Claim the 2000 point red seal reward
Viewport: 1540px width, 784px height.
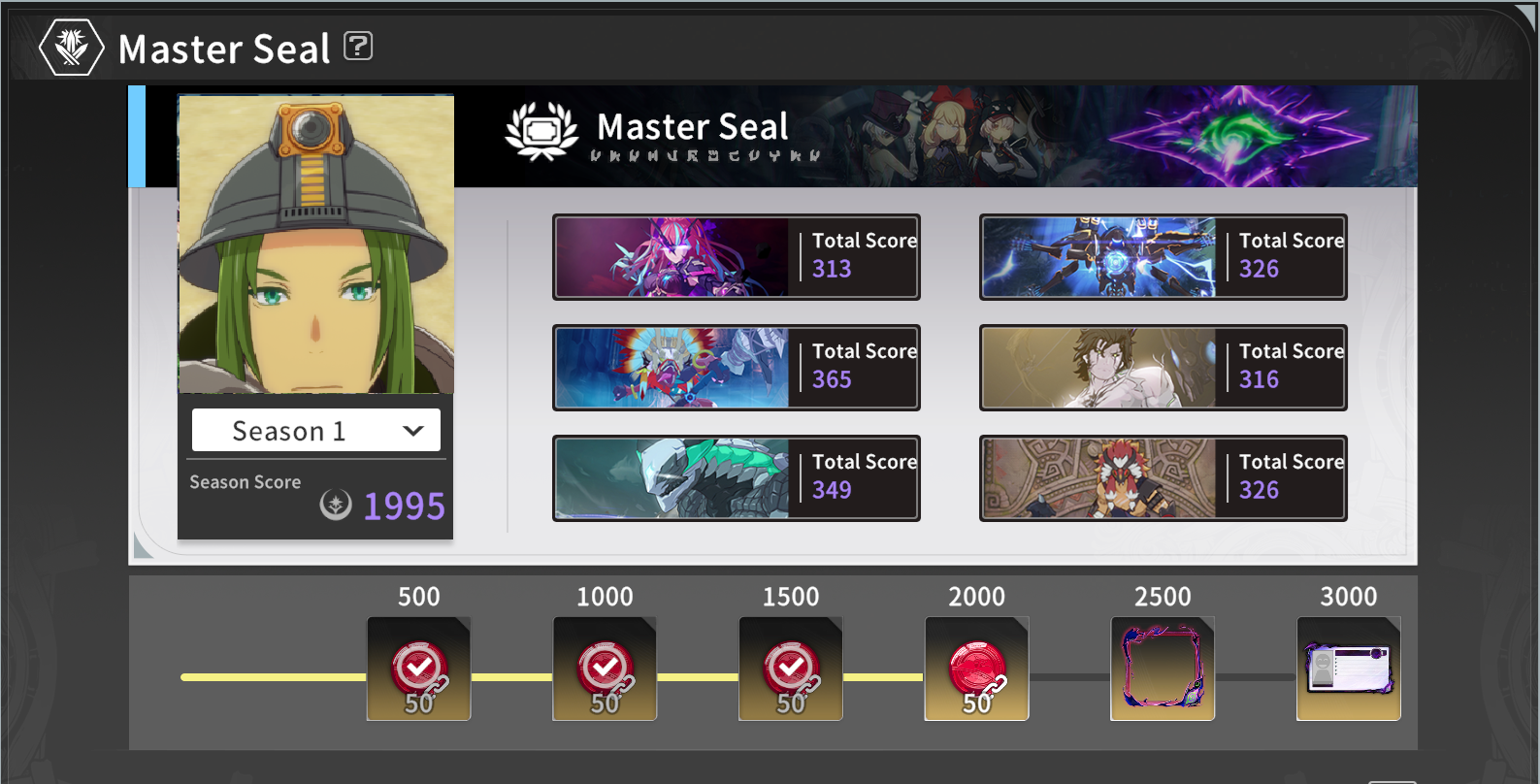click(x=976, y=669)
